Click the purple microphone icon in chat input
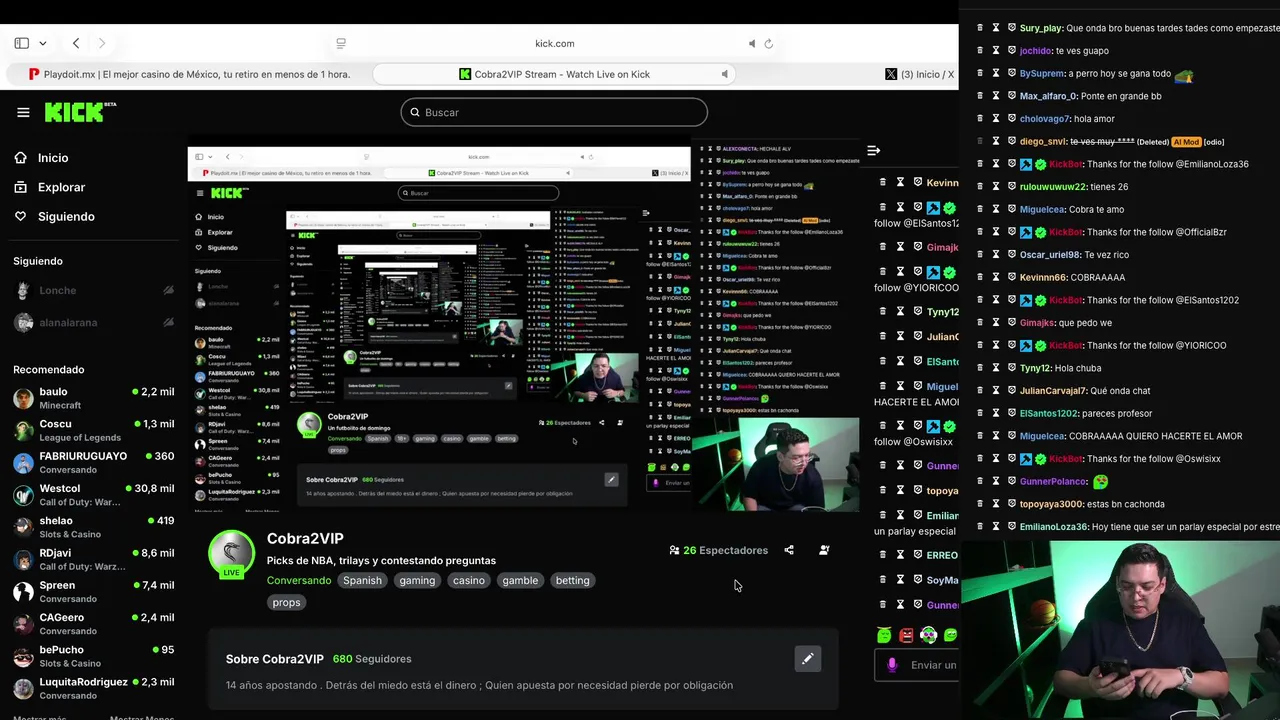Viewport: 1280px width, 720px height. click(892, 665)
